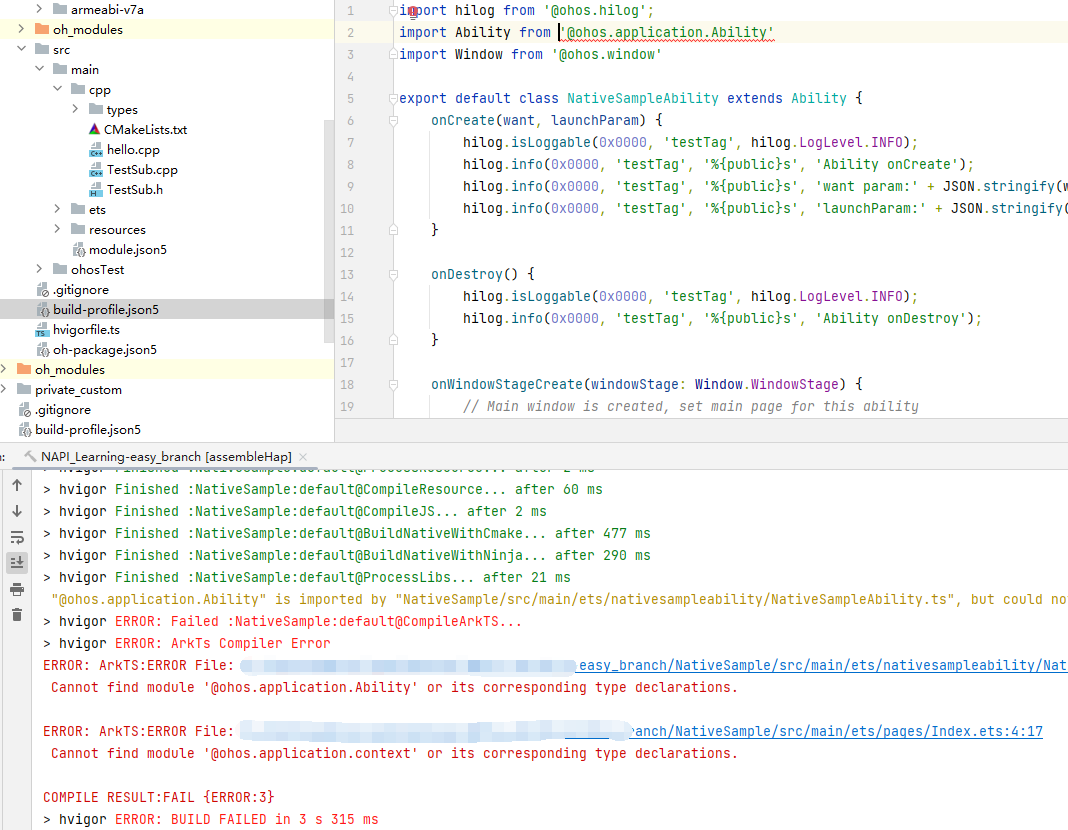This screenshot has height=830, width=1068.
Task: Toggle soft-wrap in the console
Action: click(x=17, y=536)
